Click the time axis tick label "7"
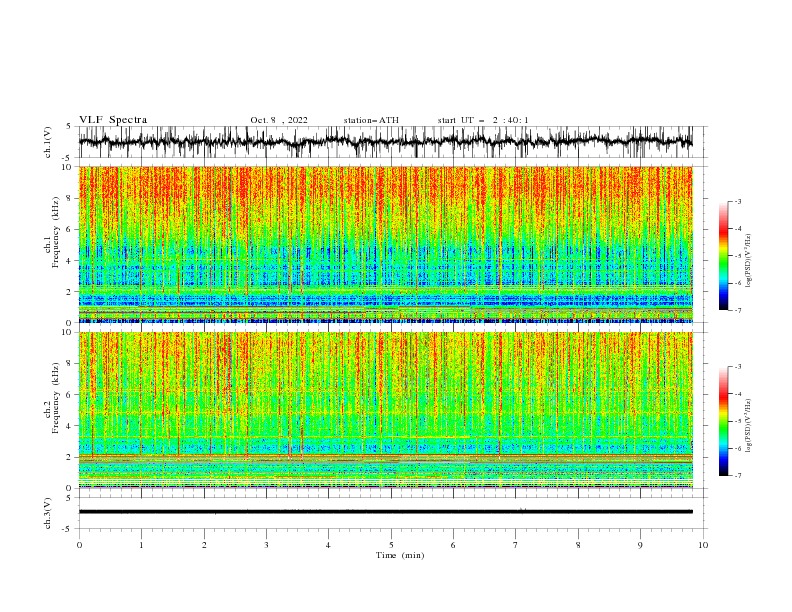Image resolution: width=792 pixels, height=612 pixels. pyautogui.click(x=516, y=545)
